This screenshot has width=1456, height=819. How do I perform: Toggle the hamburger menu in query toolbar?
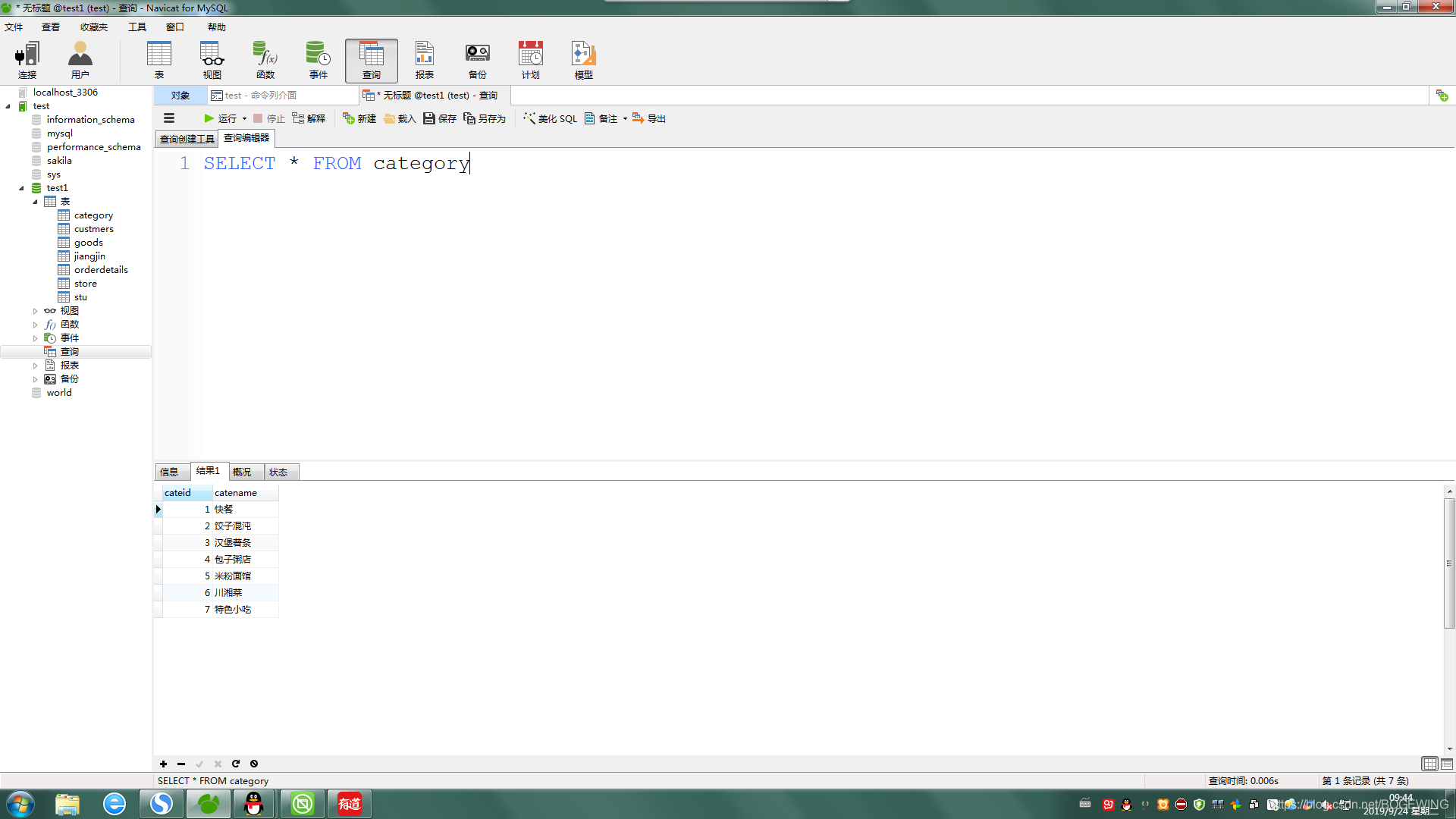(169, 118)
